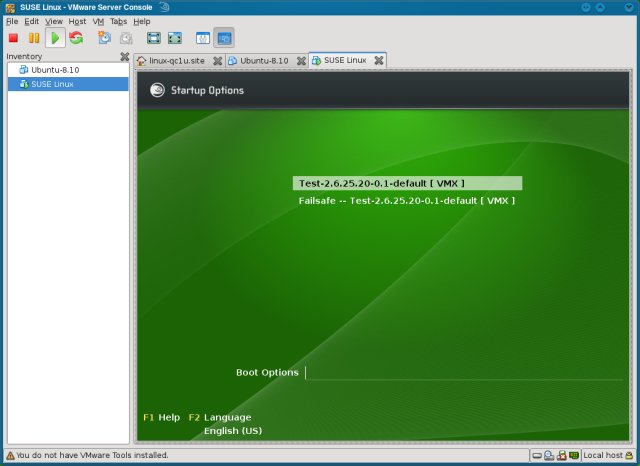Click the padlock icon beside Local host
Viewport: 640px width, 466px height.
click(x=629, y=455)
